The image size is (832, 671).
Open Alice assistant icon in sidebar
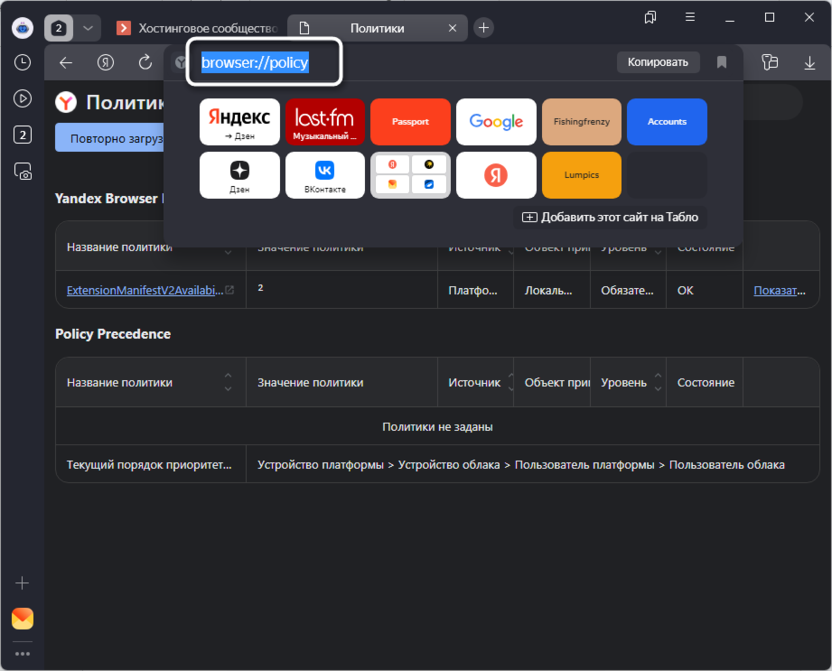(x=22, y=28)
